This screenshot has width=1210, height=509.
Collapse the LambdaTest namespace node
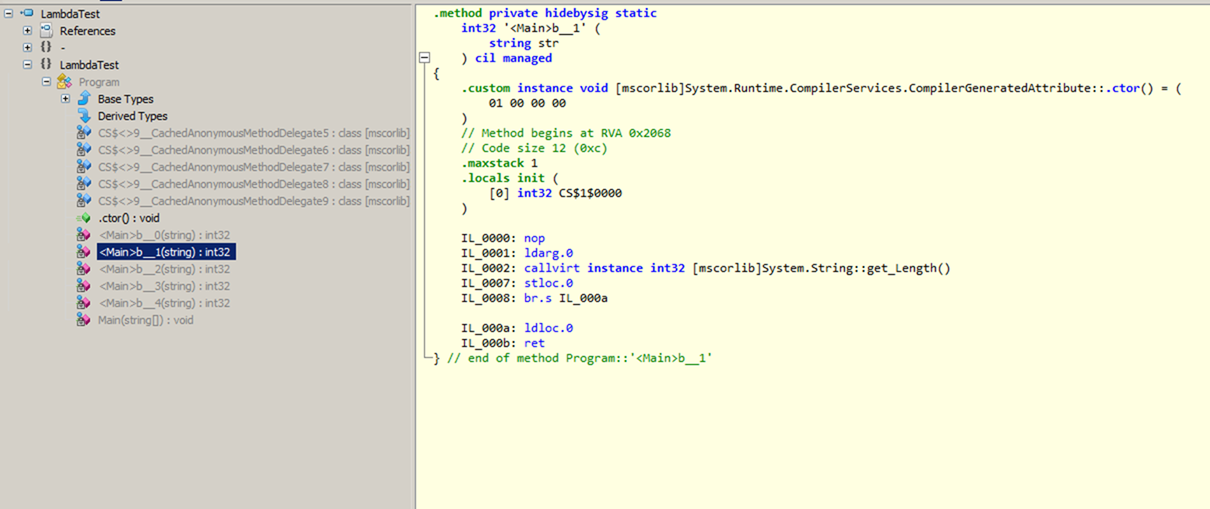[28, 65]
